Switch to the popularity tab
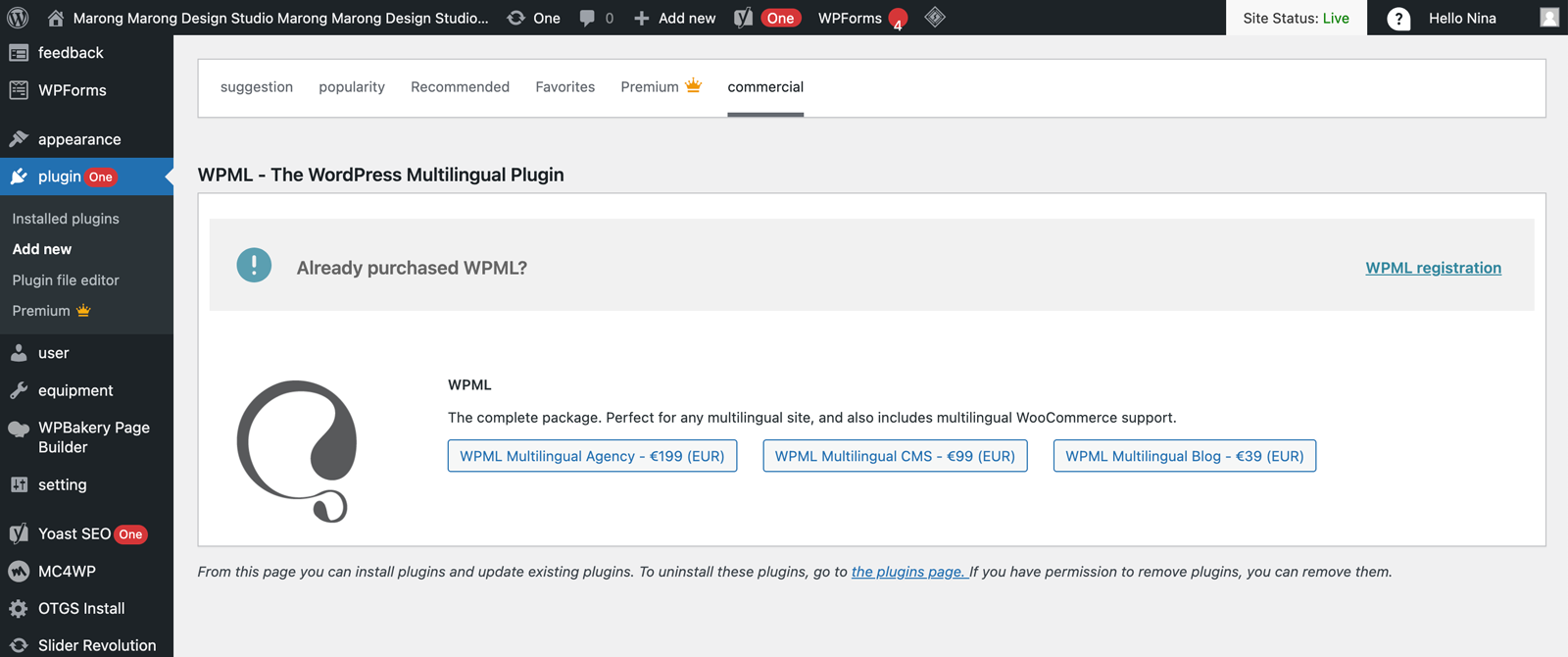This screenshot has height=657, width=1568. 352,87
